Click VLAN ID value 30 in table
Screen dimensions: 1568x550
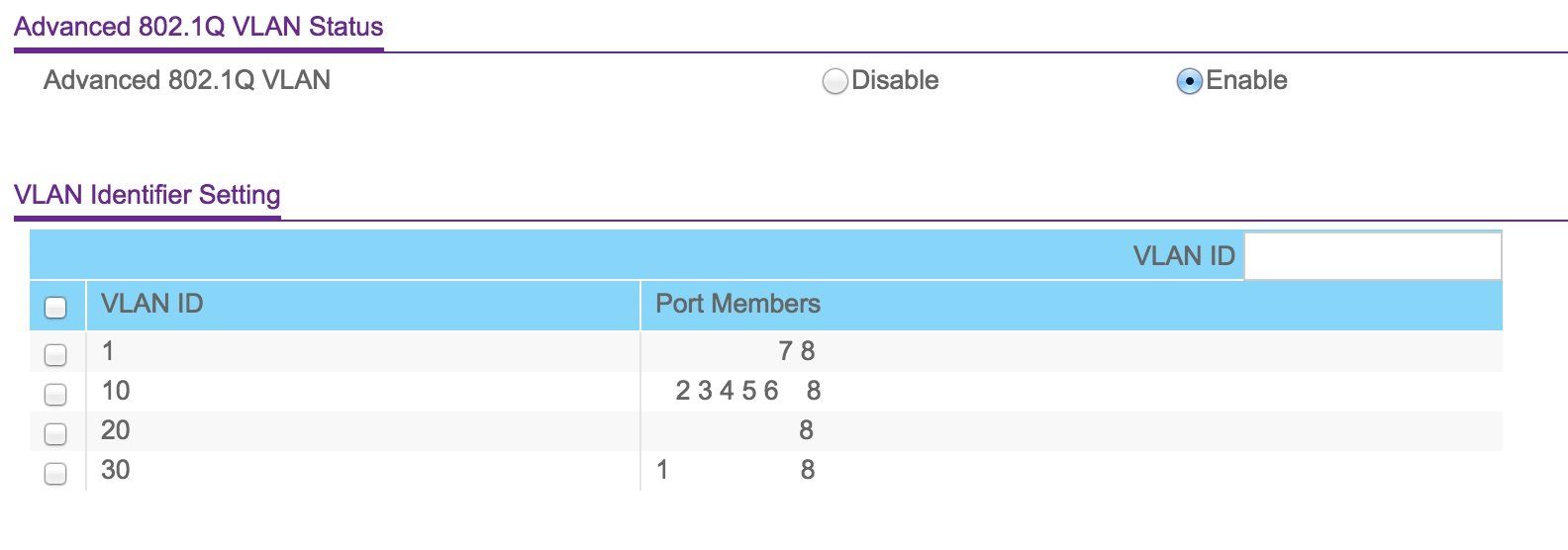point(116,470)
